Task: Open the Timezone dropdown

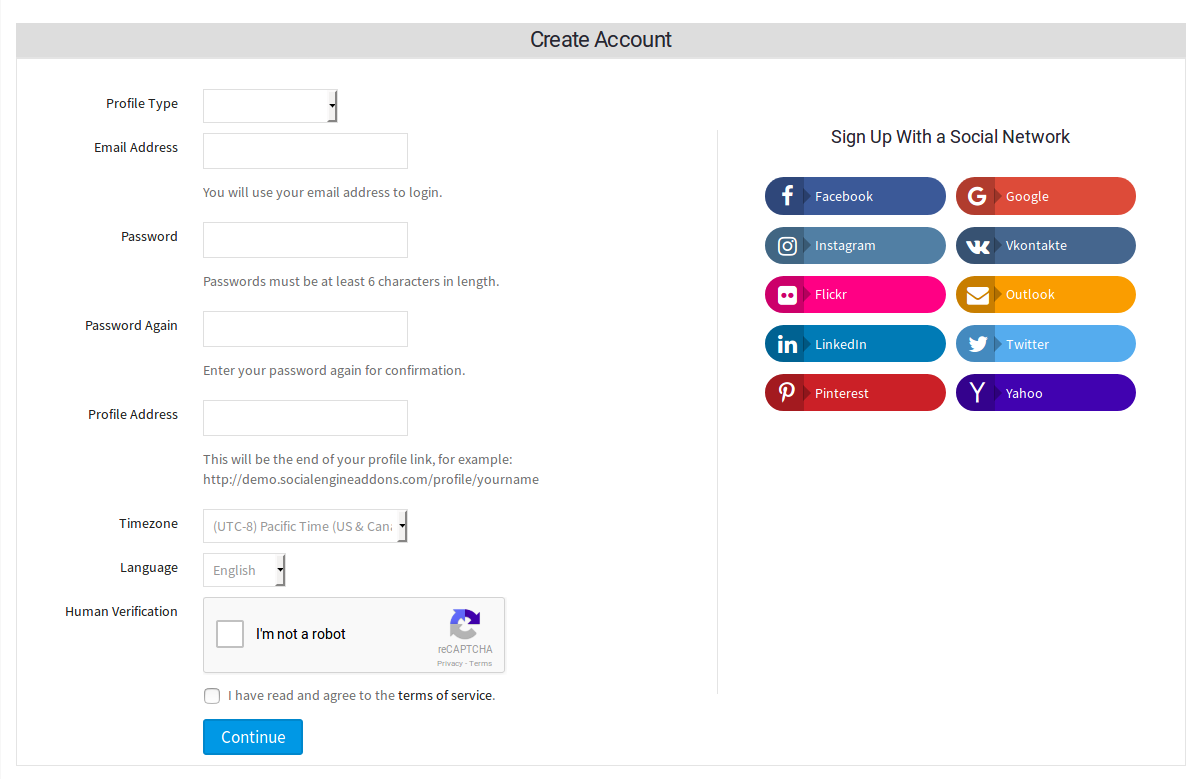Action: [305, 526]
